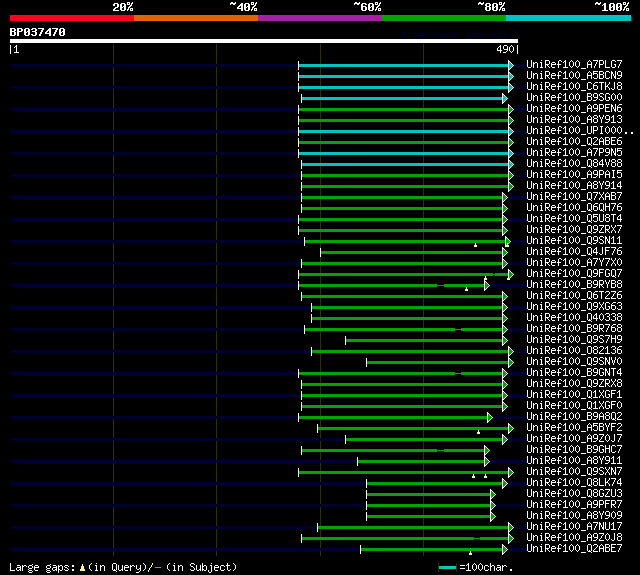Click the UniRef100_Q1XGF1 label
The height and width of the screenshot is (575, 640).
[x=574, y=395]
